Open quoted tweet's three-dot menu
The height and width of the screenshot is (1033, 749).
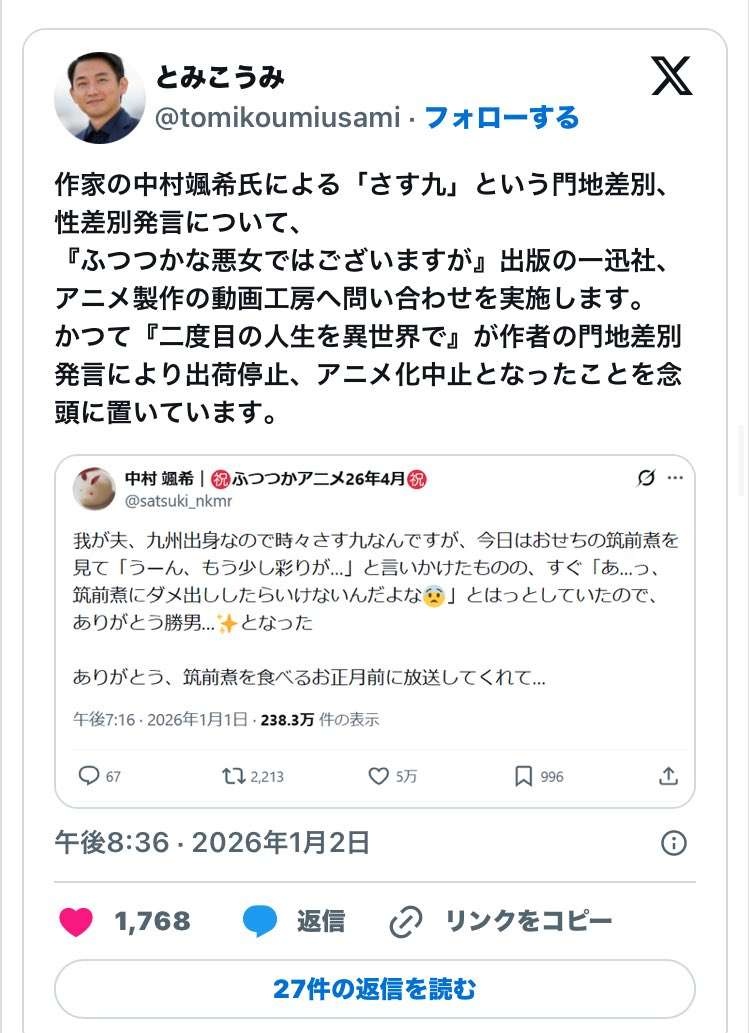pyautogui.click(x=677, y=478)
